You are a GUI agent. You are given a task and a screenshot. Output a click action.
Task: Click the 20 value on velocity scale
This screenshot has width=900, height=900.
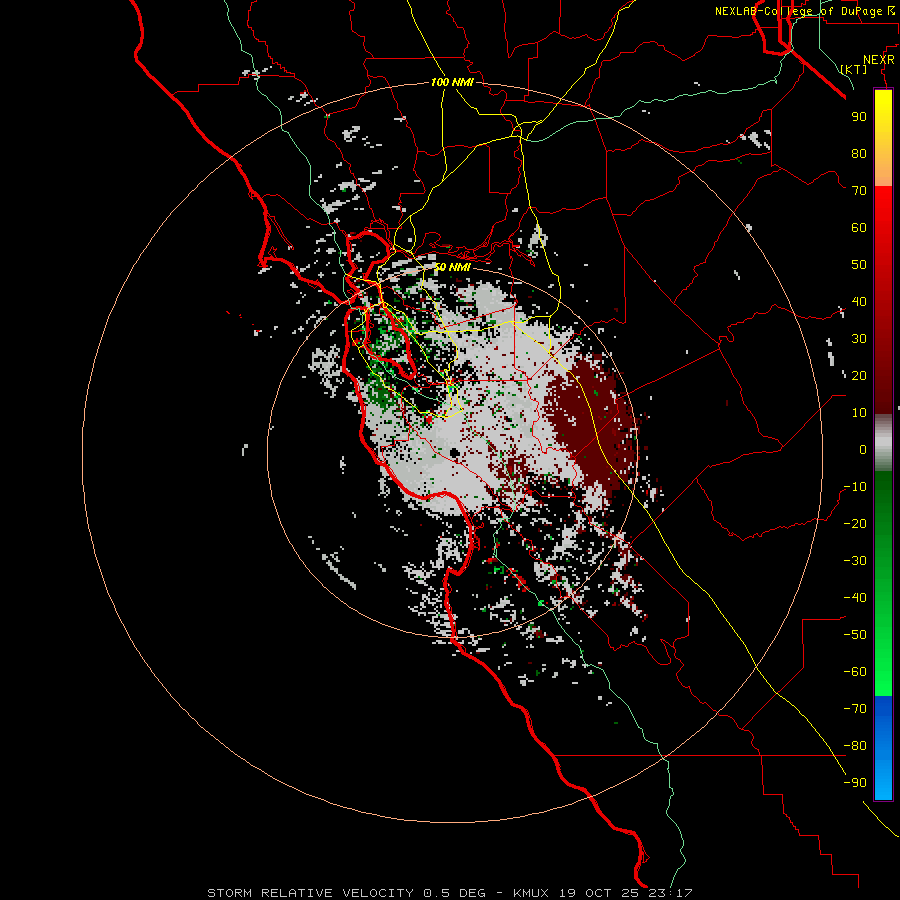(859, 375)
